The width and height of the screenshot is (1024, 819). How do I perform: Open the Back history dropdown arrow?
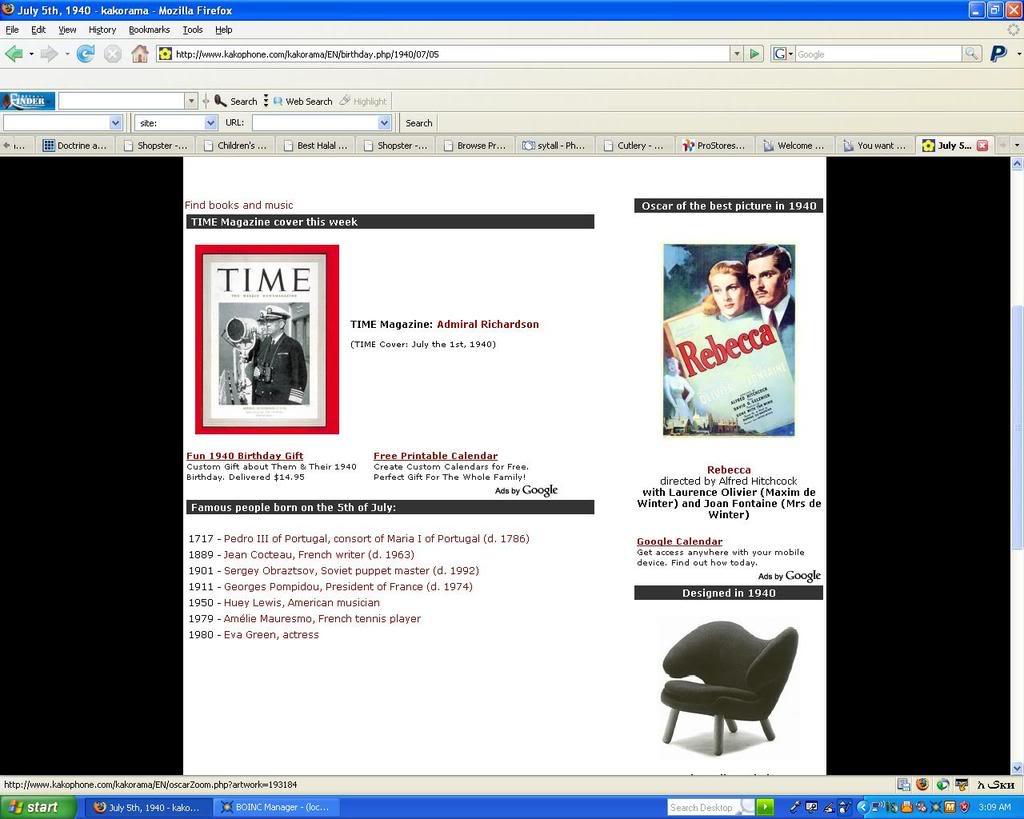31,54
